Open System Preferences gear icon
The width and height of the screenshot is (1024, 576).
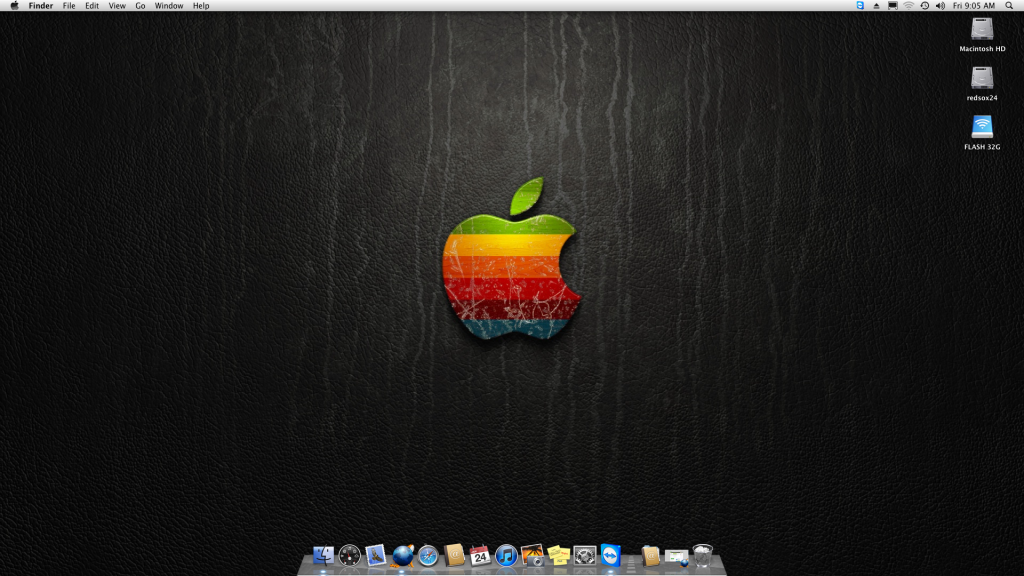coord(584,556)
